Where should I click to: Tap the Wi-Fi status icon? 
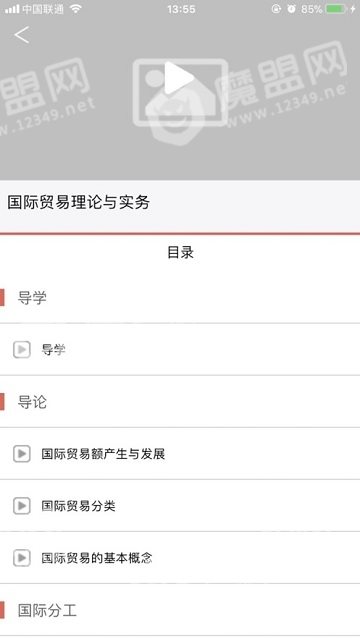75,9
